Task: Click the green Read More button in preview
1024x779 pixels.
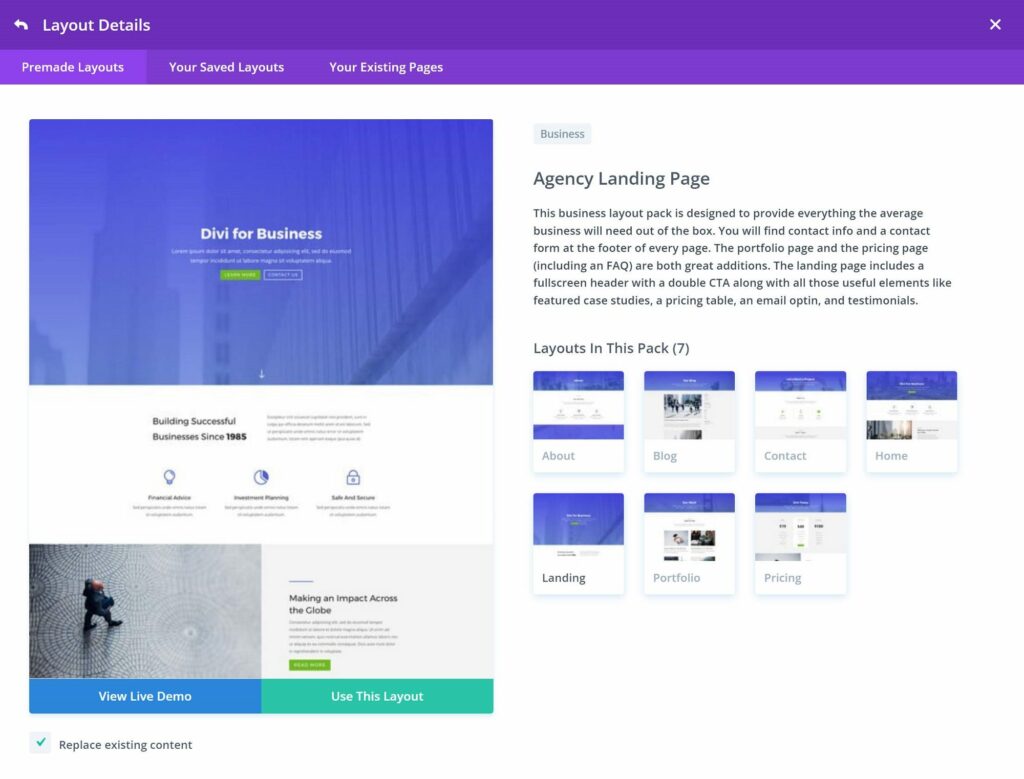Action: tap(310, 665)
